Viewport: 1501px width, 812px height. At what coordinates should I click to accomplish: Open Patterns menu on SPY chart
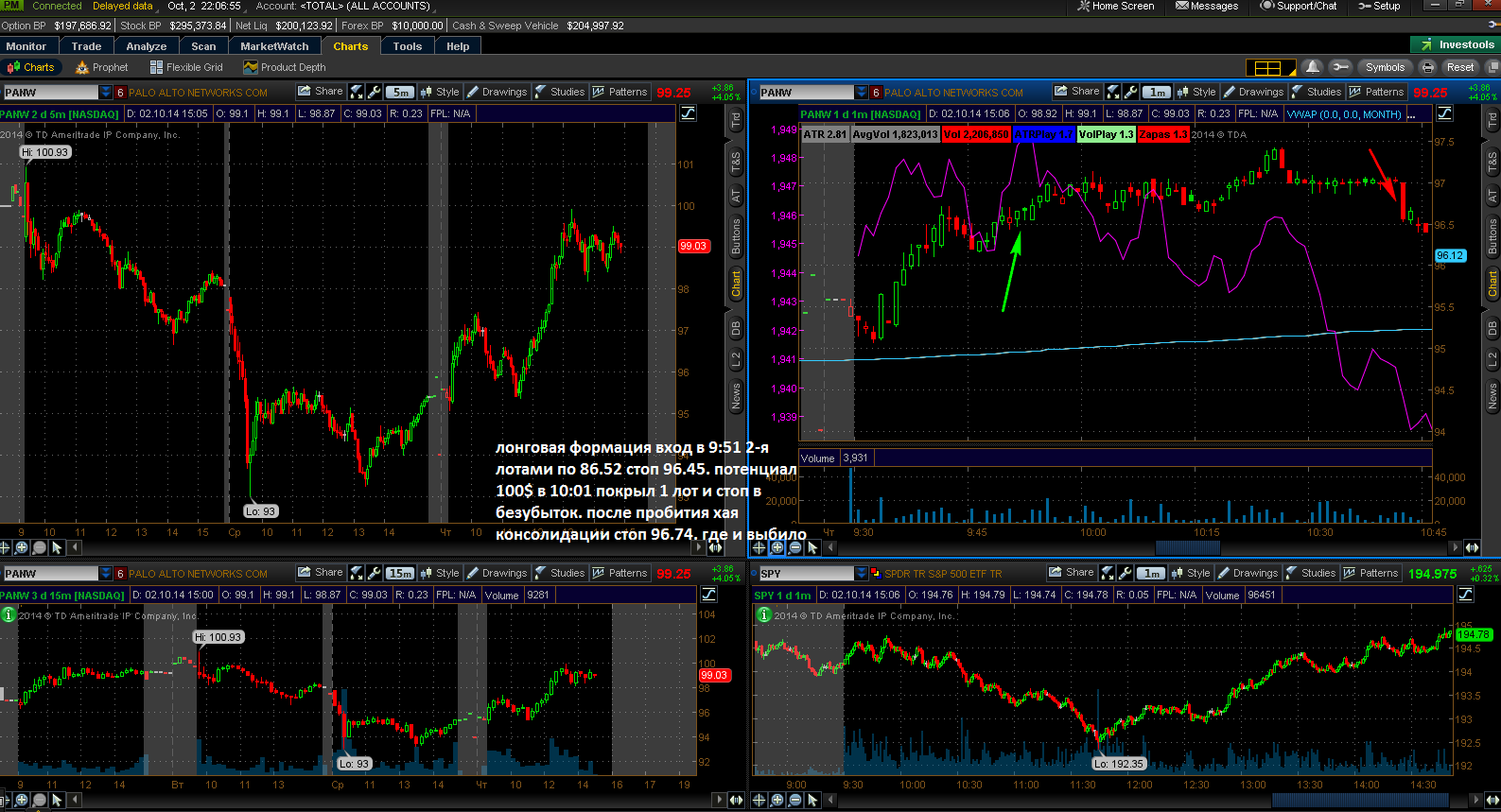pos(1370,573)
